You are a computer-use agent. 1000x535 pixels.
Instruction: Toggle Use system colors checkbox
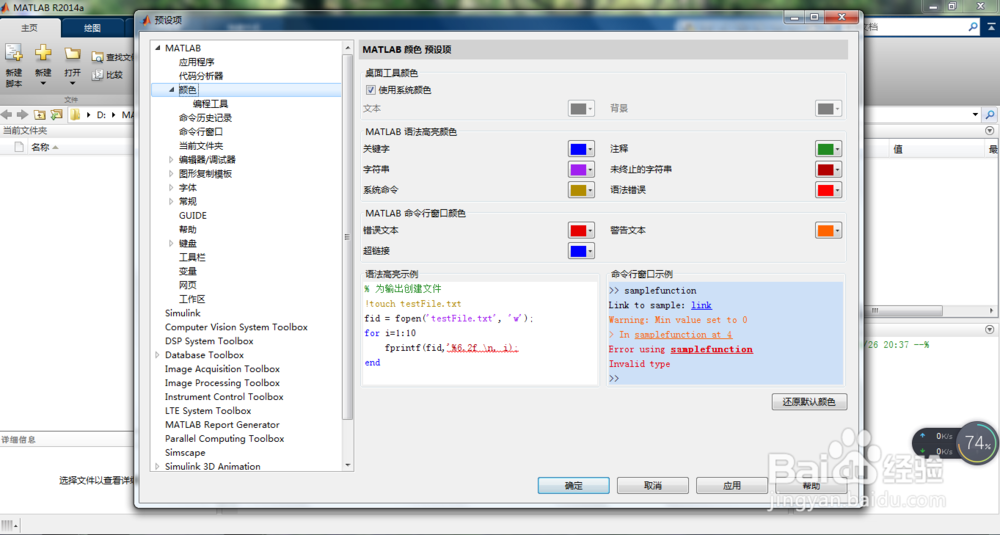371,90
